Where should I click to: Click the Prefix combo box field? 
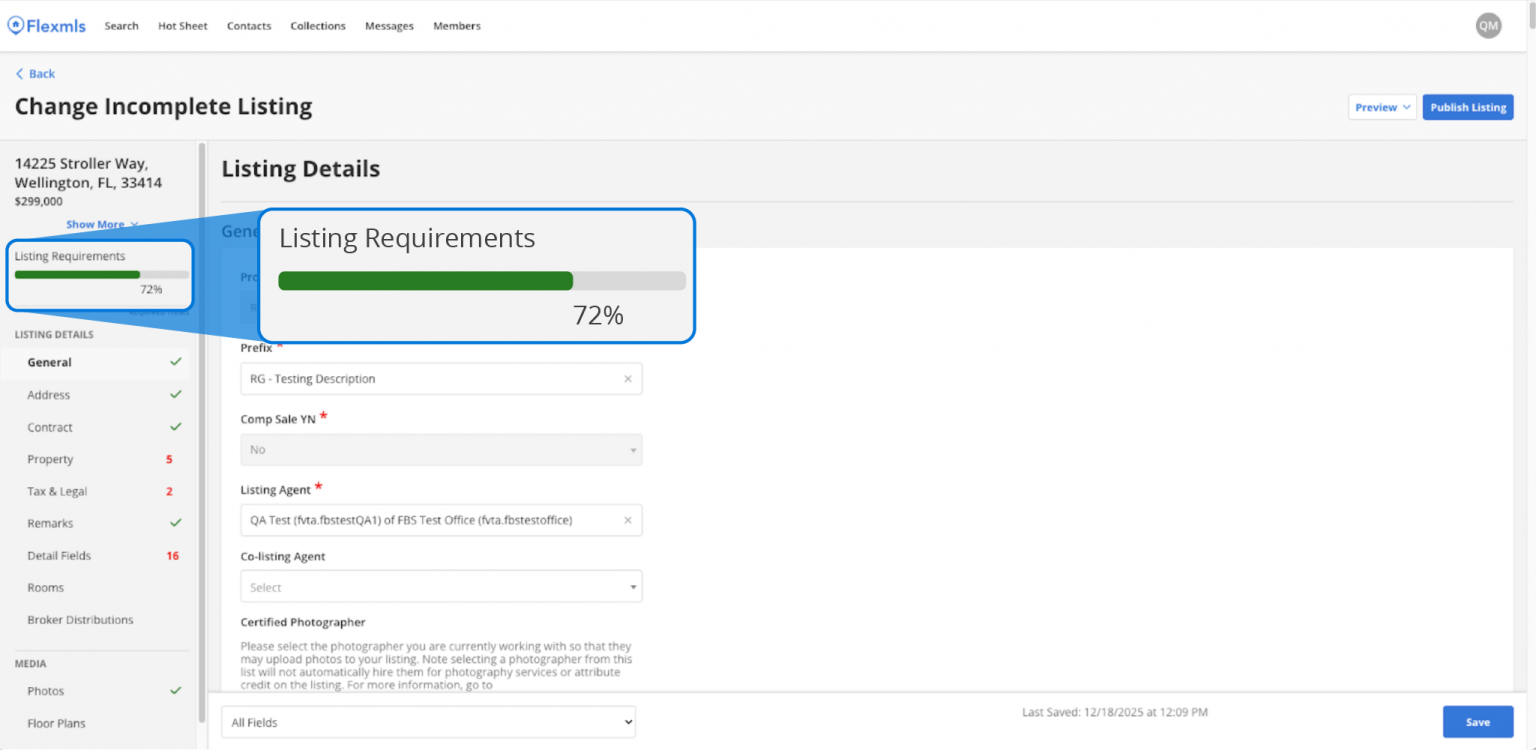click(441, 379)
